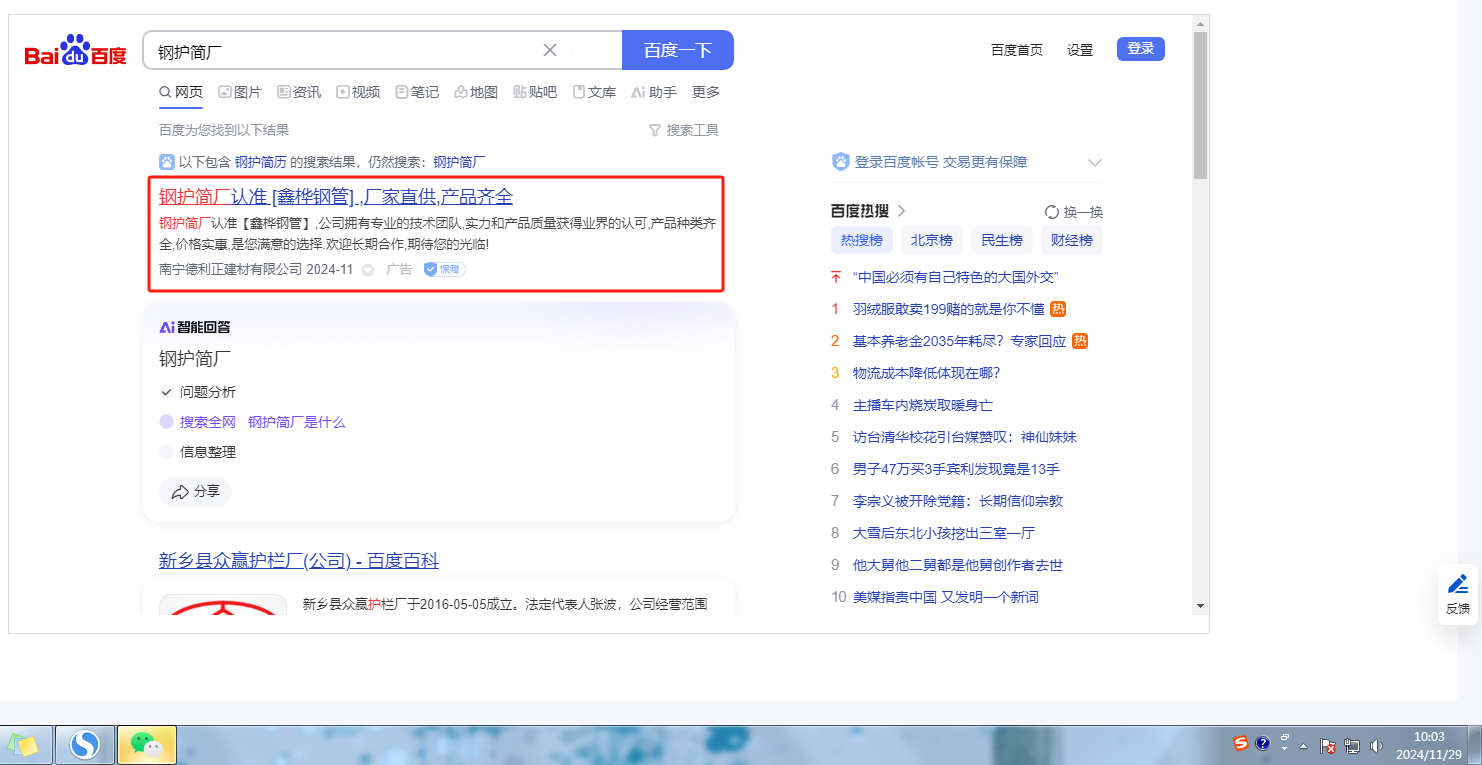Click the 保障 shield badge on ad

click(x=444, y=269)
